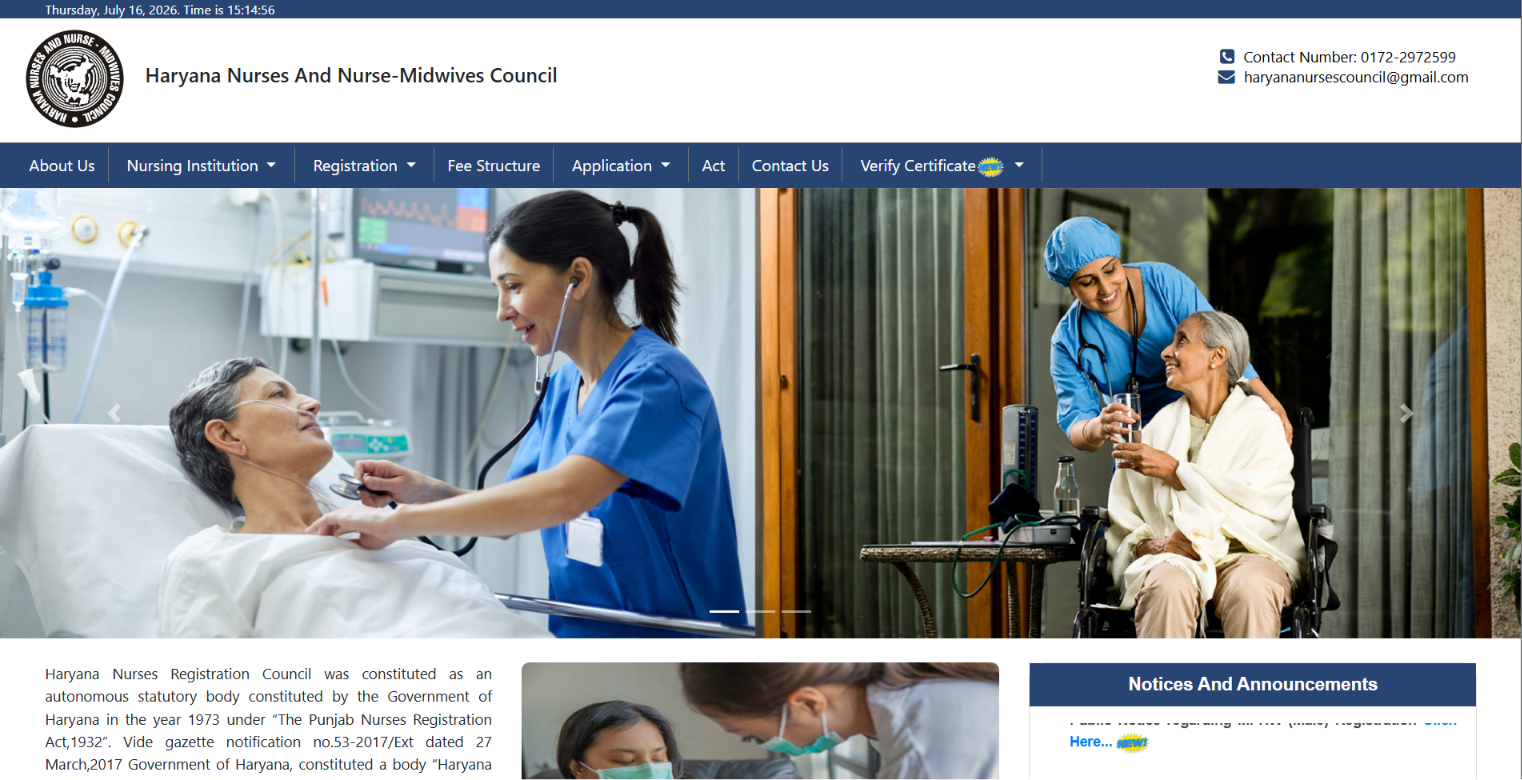Click the haryananursescouncil@gmail.com email link
The image size is (1522, 780).
1356,77
